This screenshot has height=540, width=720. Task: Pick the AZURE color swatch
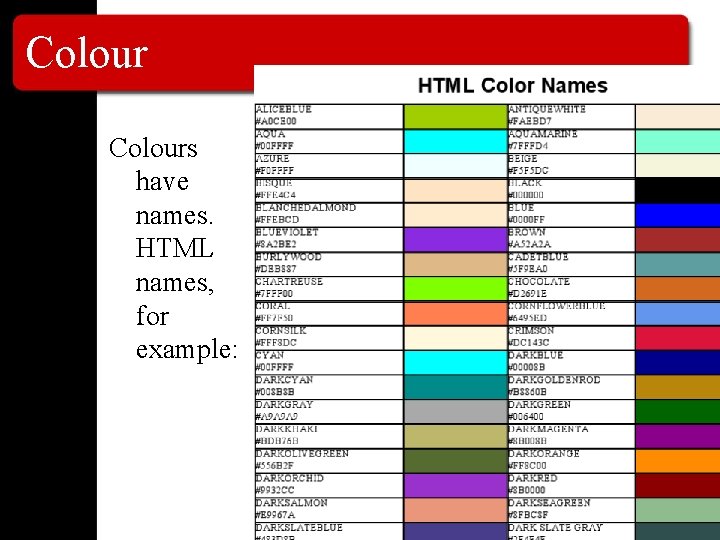point(456,166)
